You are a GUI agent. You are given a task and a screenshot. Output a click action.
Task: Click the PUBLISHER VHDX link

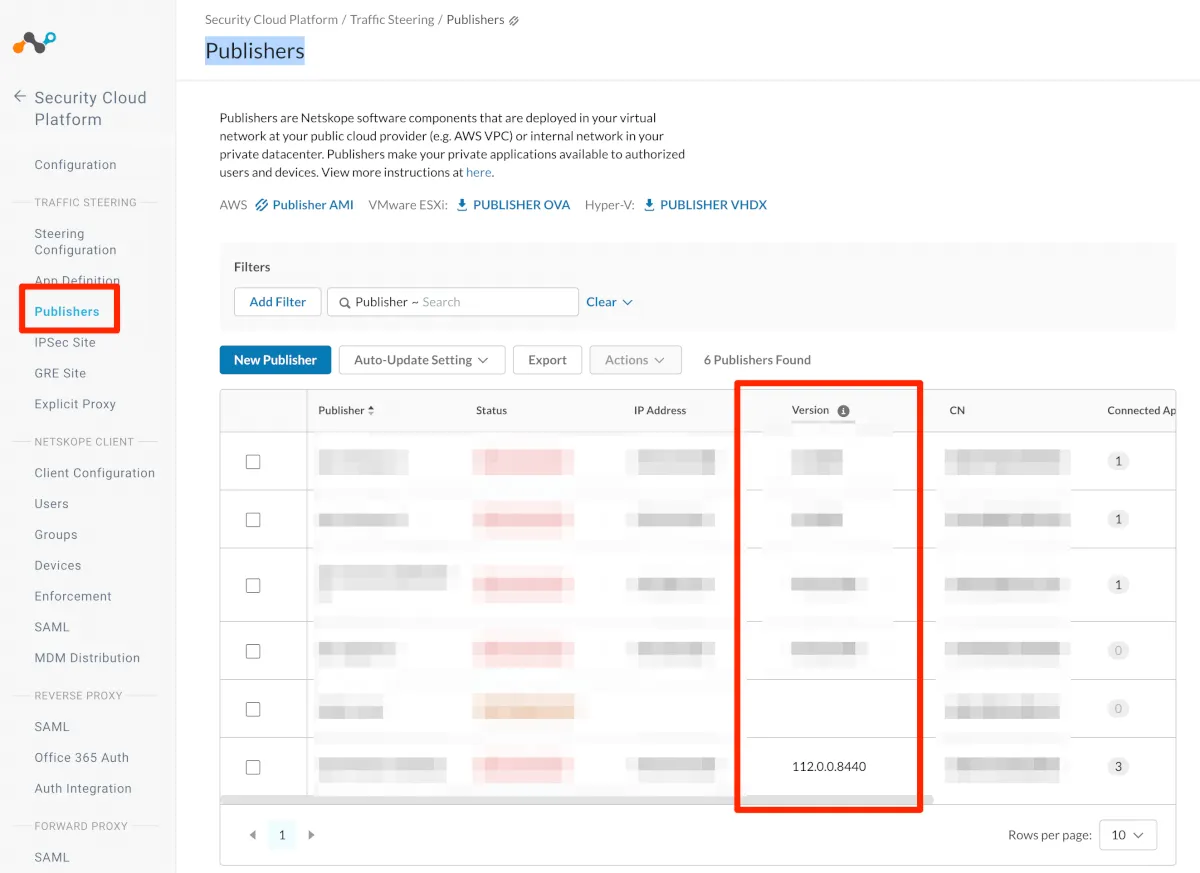713,205
